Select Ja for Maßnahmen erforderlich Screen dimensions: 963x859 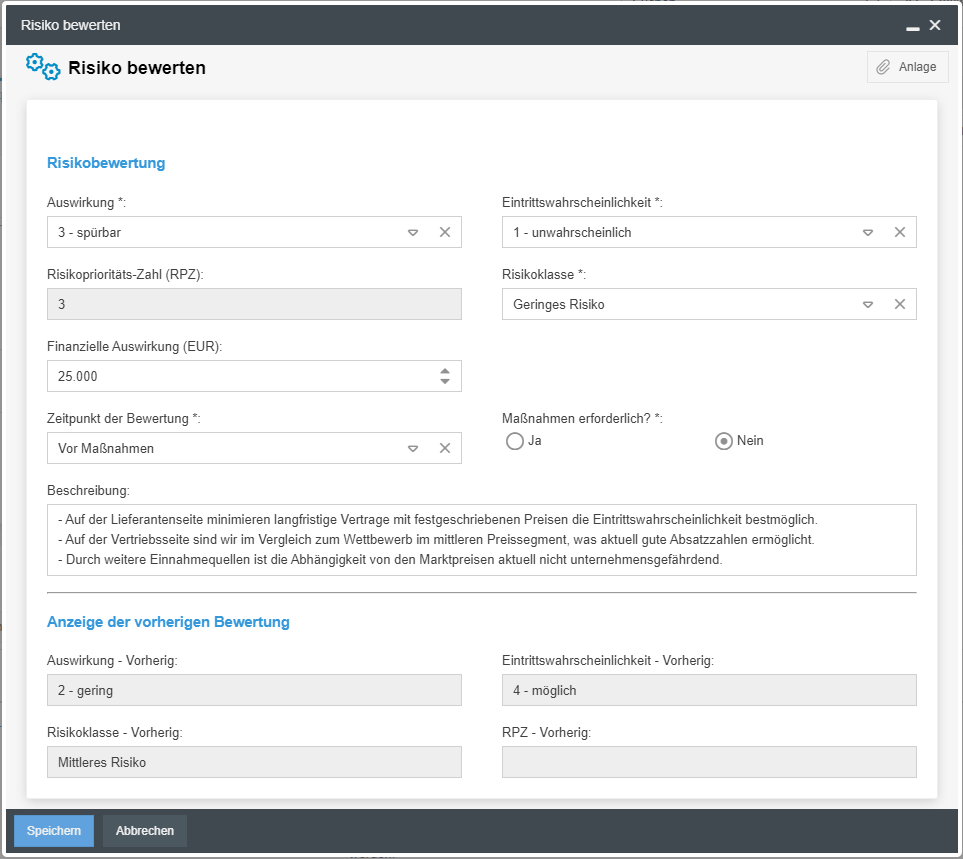[515, 441]
